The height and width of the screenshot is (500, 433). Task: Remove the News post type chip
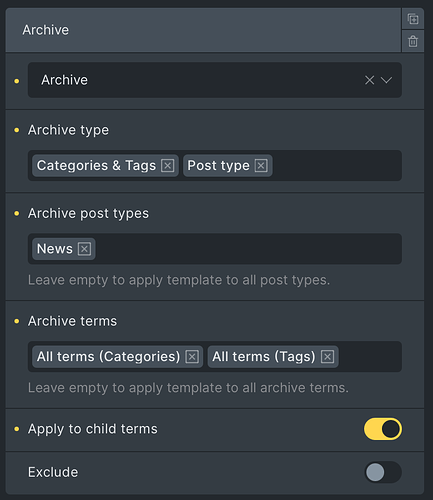(84, 249)
